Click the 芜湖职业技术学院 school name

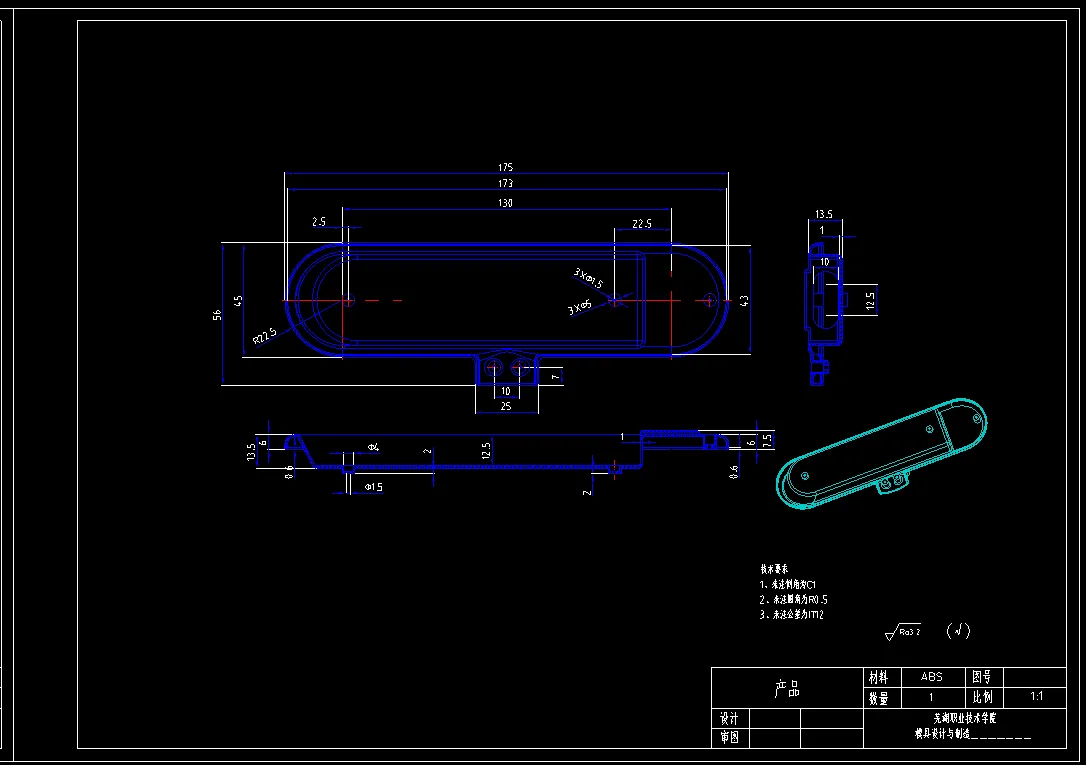[x=965, y=719]
